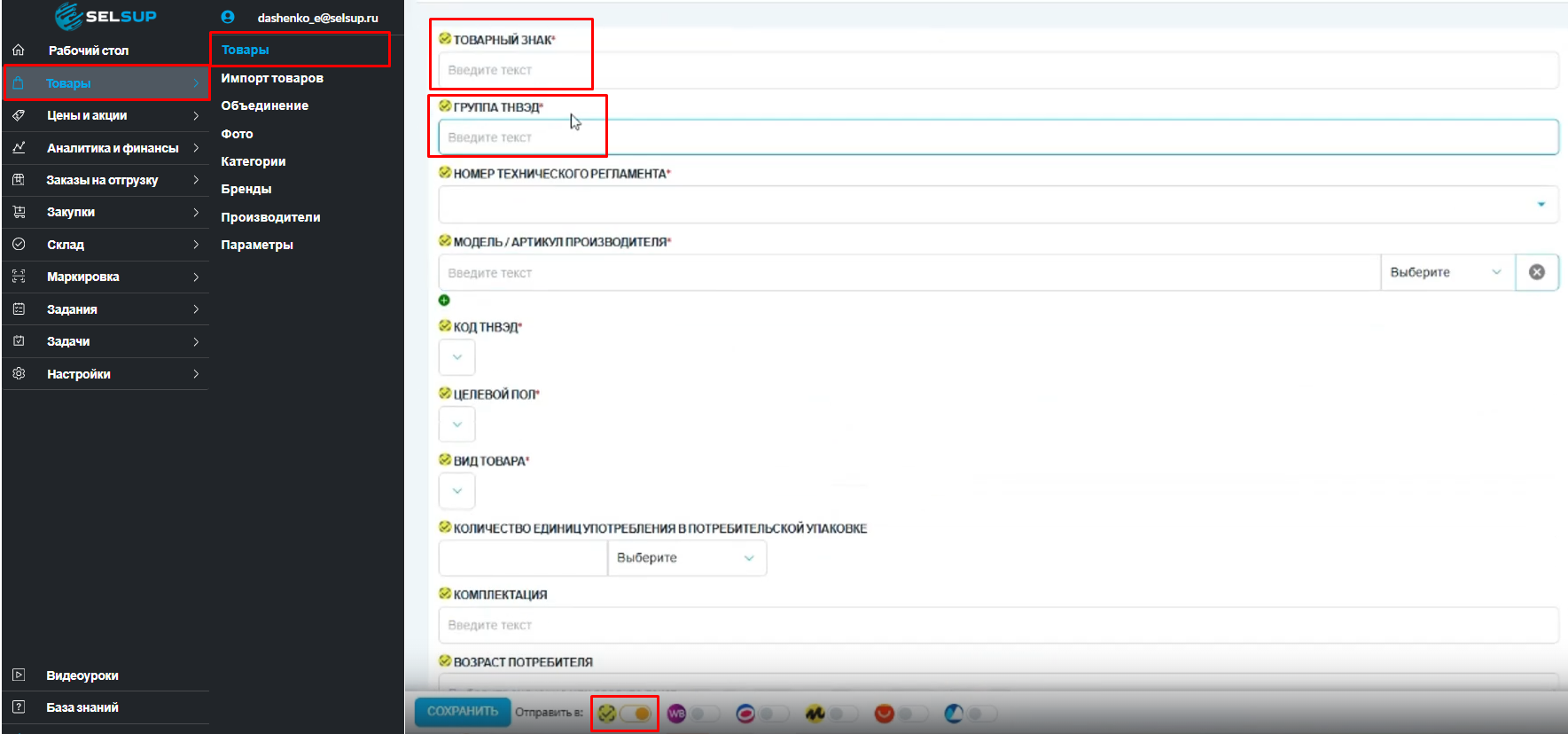This screenshot has width=1568, height=734.
Task: Focus the ГРУППА ТНВЭД text field
Action: tap(998, 137)
